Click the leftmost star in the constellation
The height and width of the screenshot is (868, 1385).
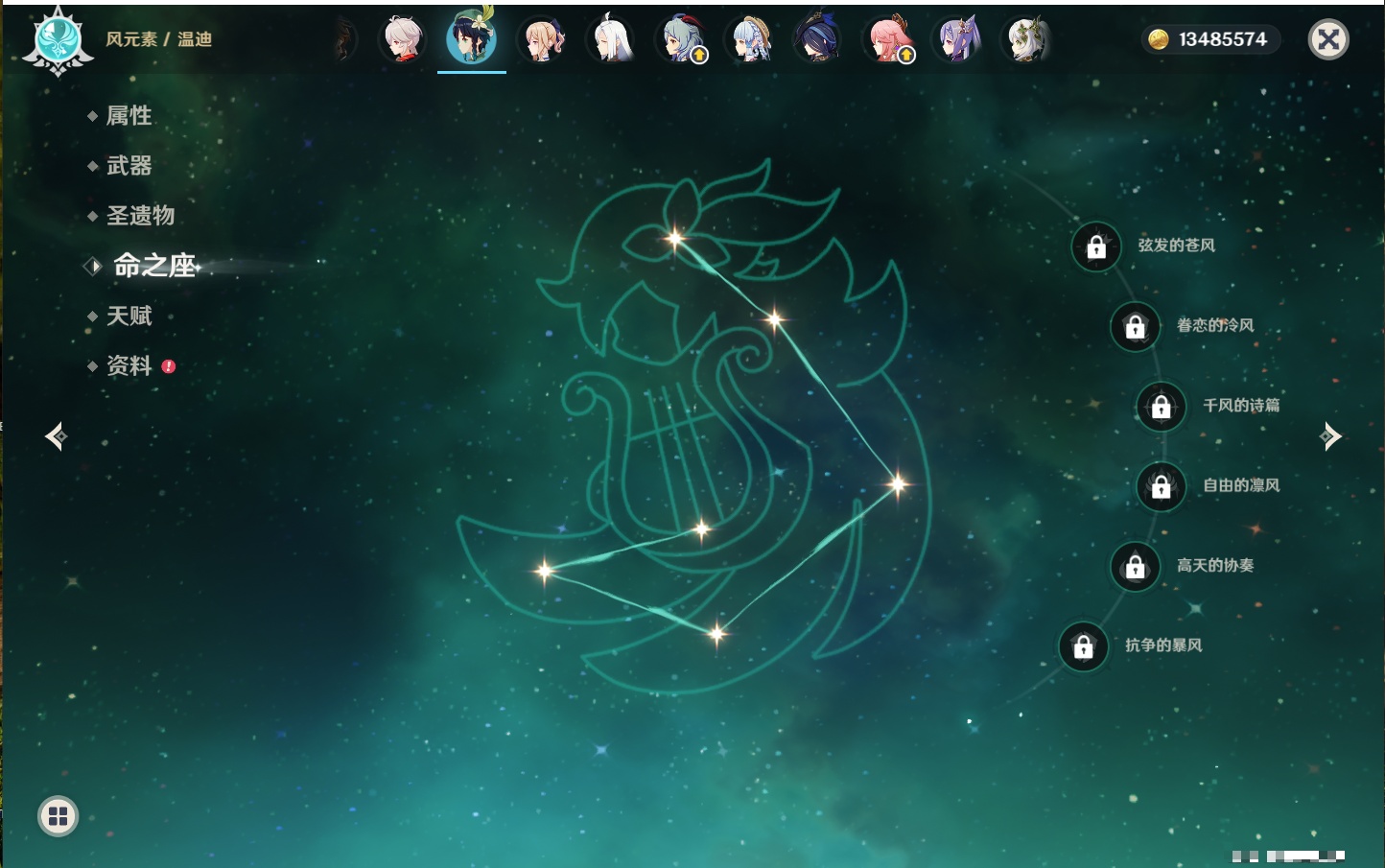(x=544, y=571)
